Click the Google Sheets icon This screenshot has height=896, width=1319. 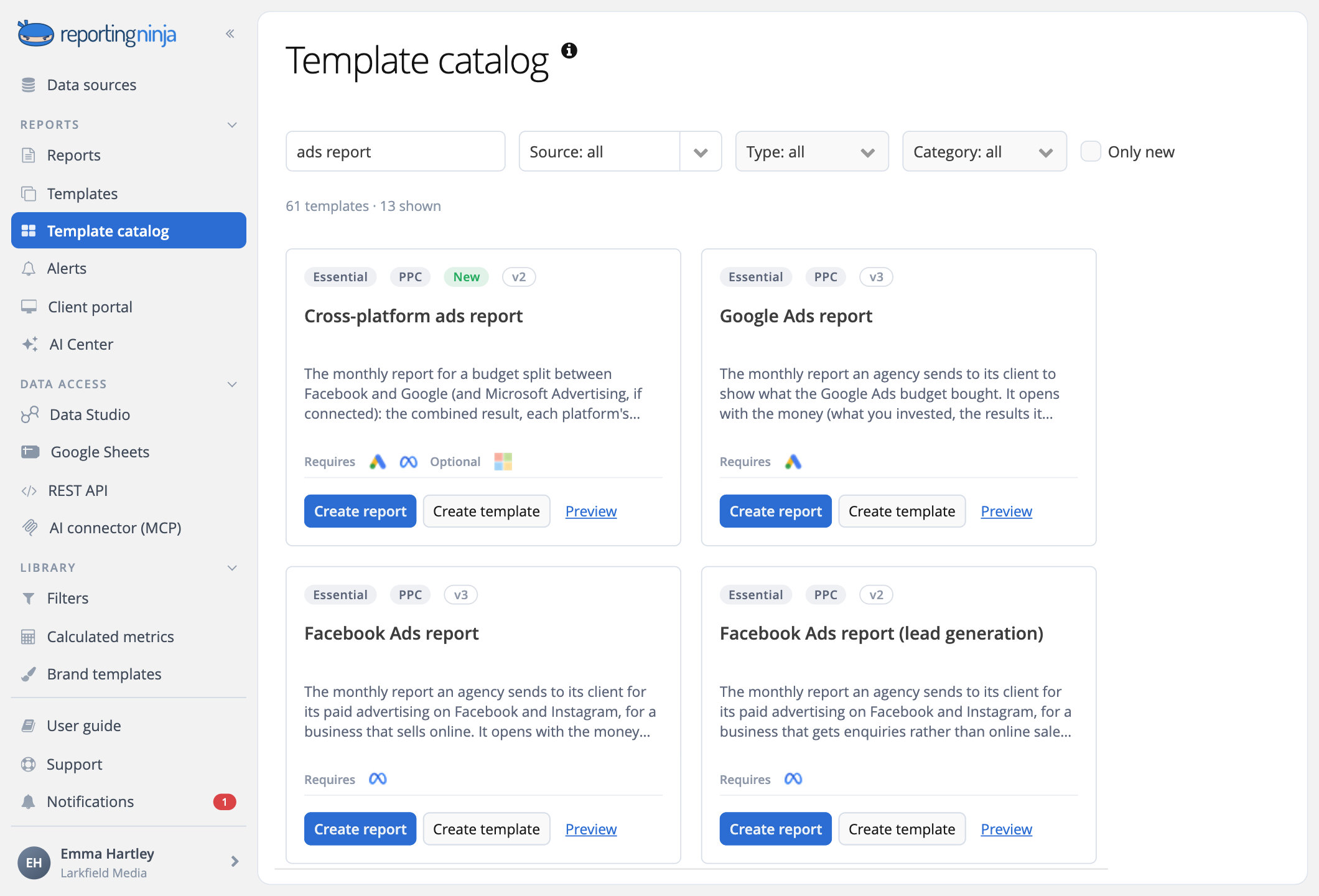tap(30, 452)
